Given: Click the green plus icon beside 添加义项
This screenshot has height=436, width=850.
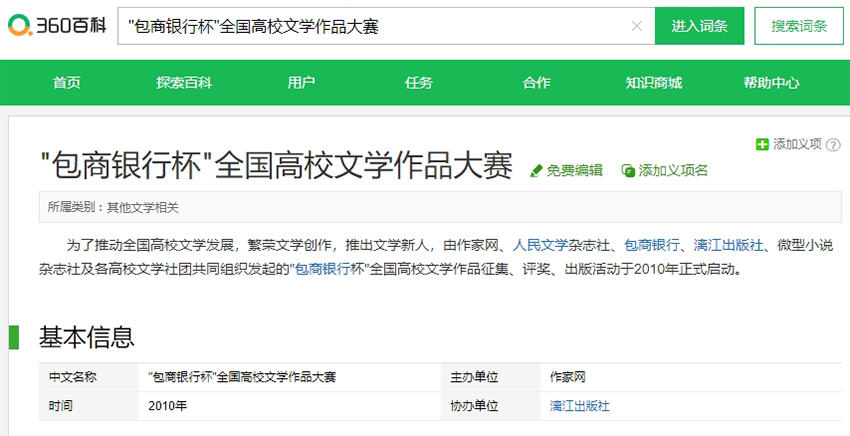Looking at the screenshot, I should point(762,144).
